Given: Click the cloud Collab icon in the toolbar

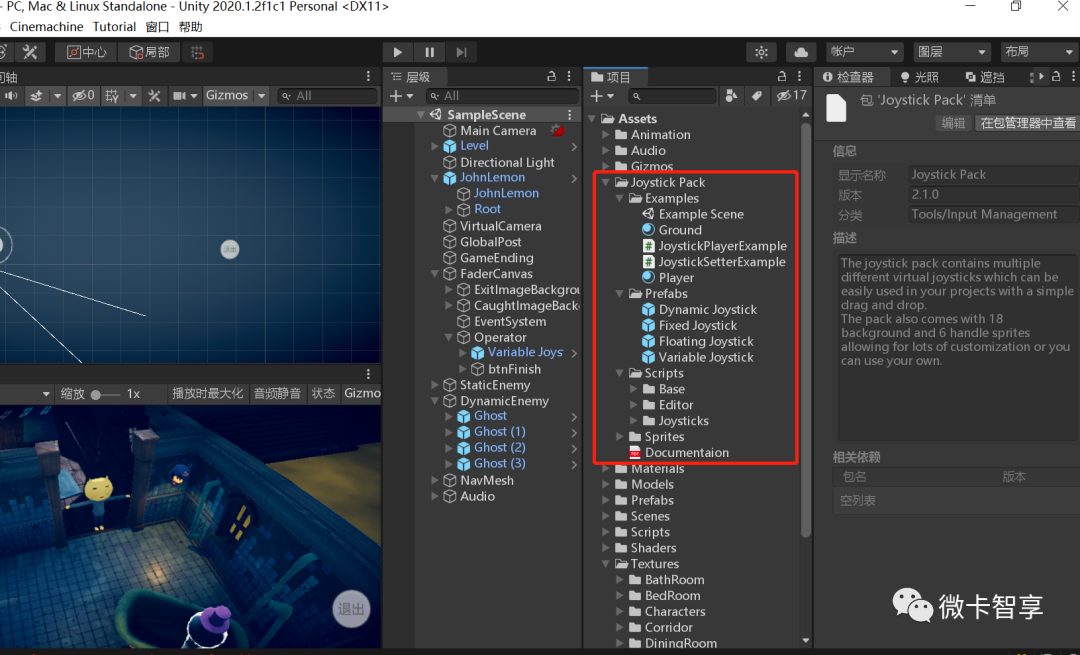Looking at the screenshot, I should 801,53.
